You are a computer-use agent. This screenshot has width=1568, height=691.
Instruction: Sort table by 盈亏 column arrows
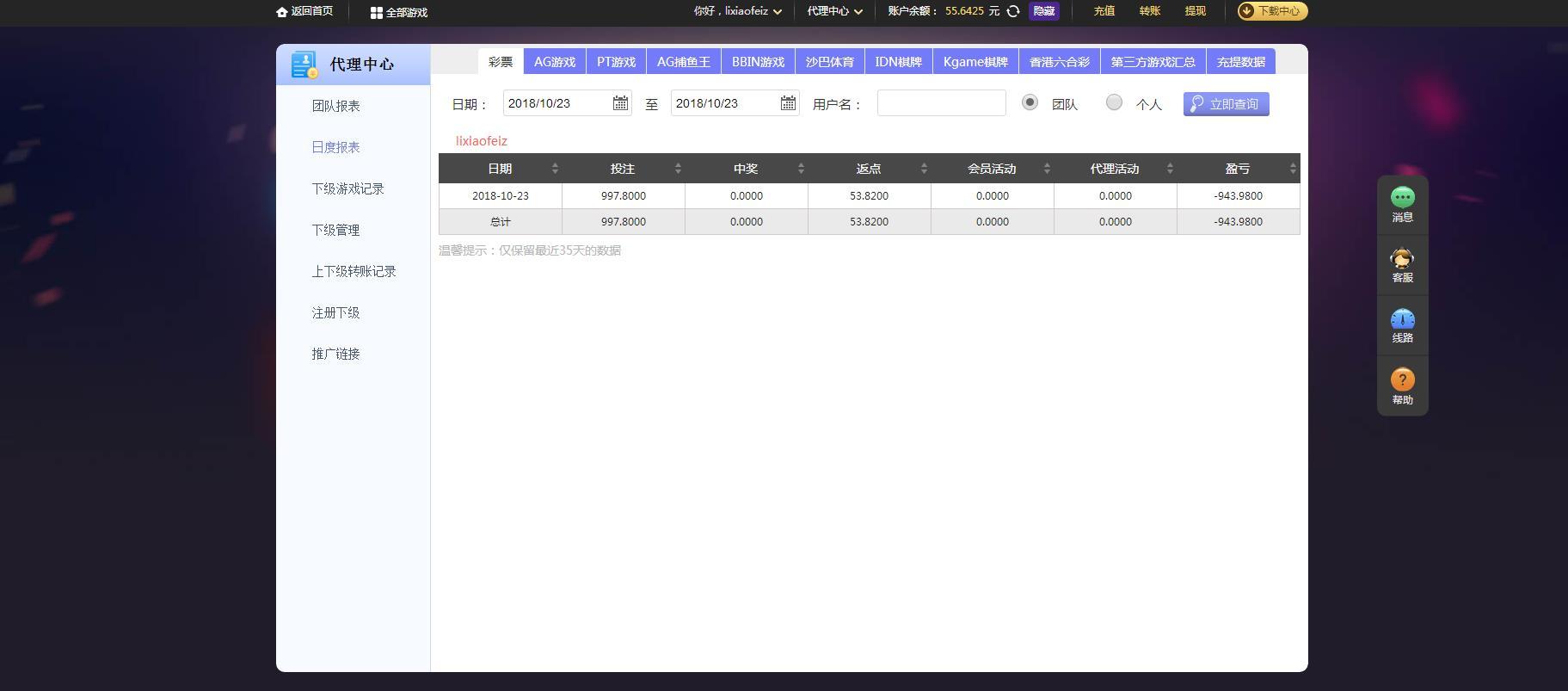(x=1293, y=169)
